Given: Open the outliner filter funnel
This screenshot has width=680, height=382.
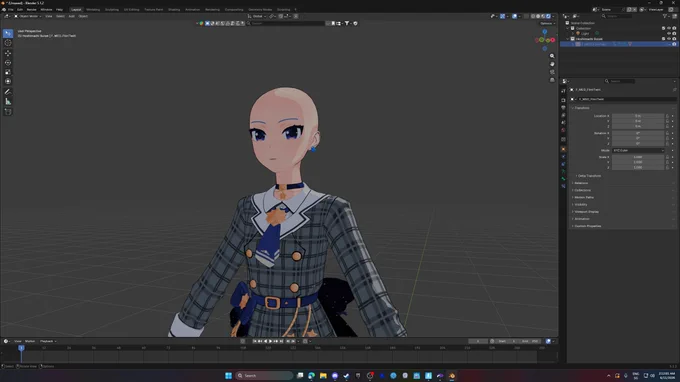Looking at the screenshot, I should click(665, 16).
